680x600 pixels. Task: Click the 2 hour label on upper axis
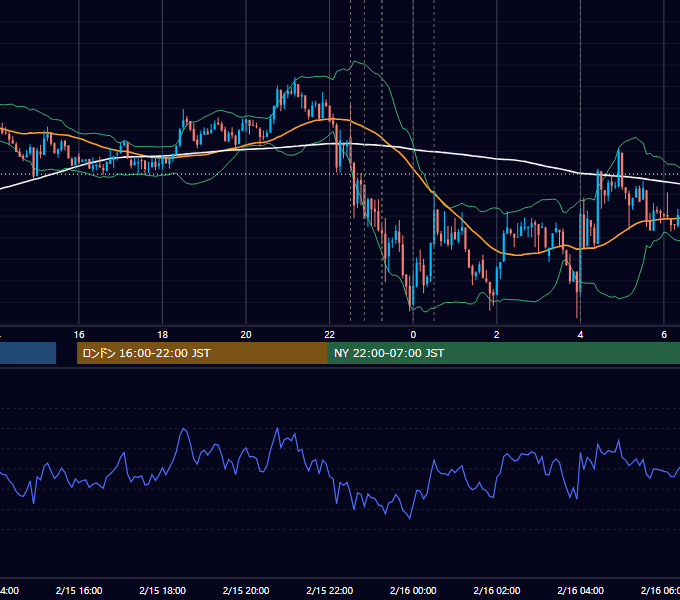(497, 335)
